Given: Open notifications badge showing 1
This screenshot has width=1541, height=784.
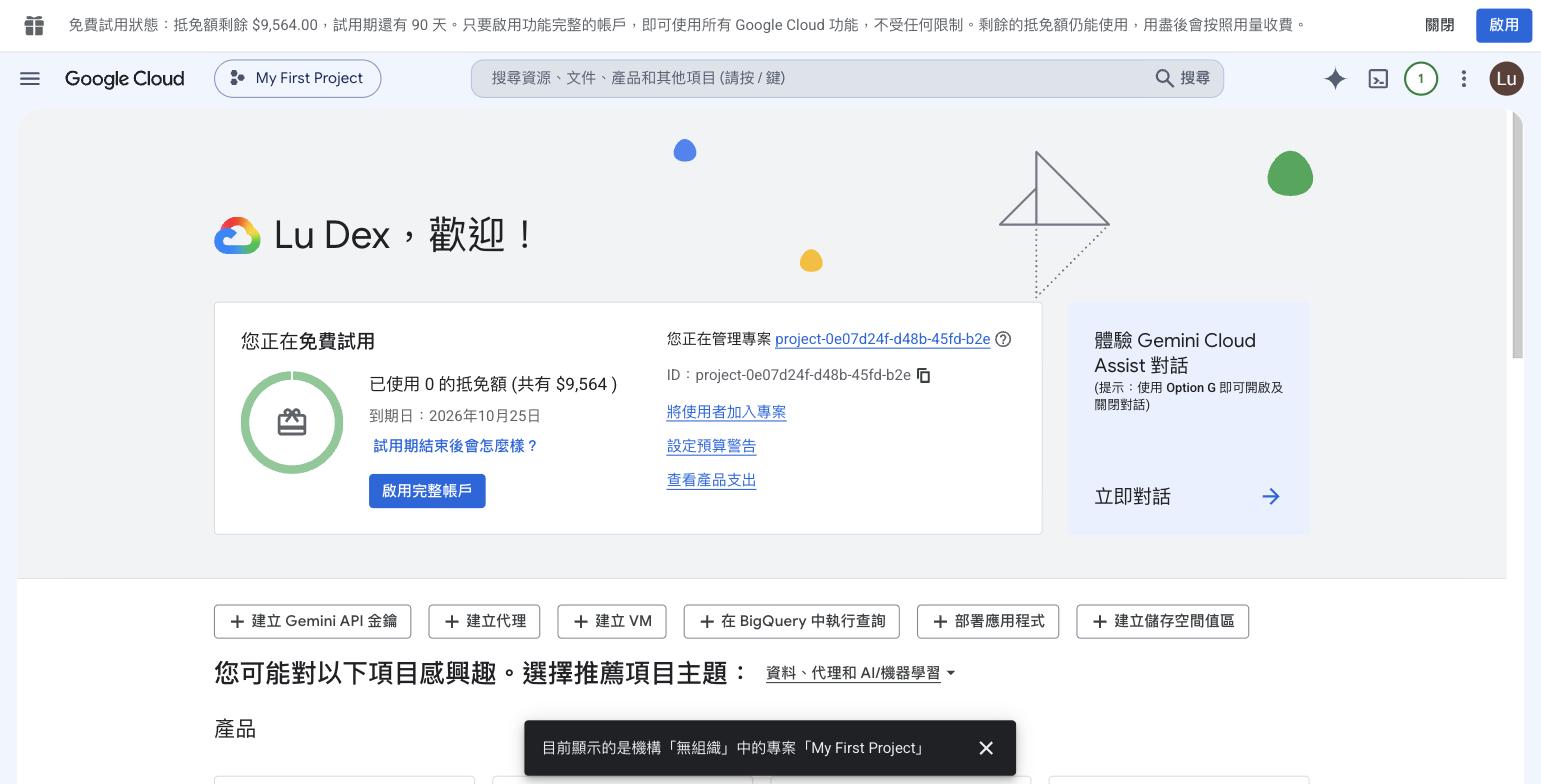Looking at the screenshot, I should [1421, 79].
